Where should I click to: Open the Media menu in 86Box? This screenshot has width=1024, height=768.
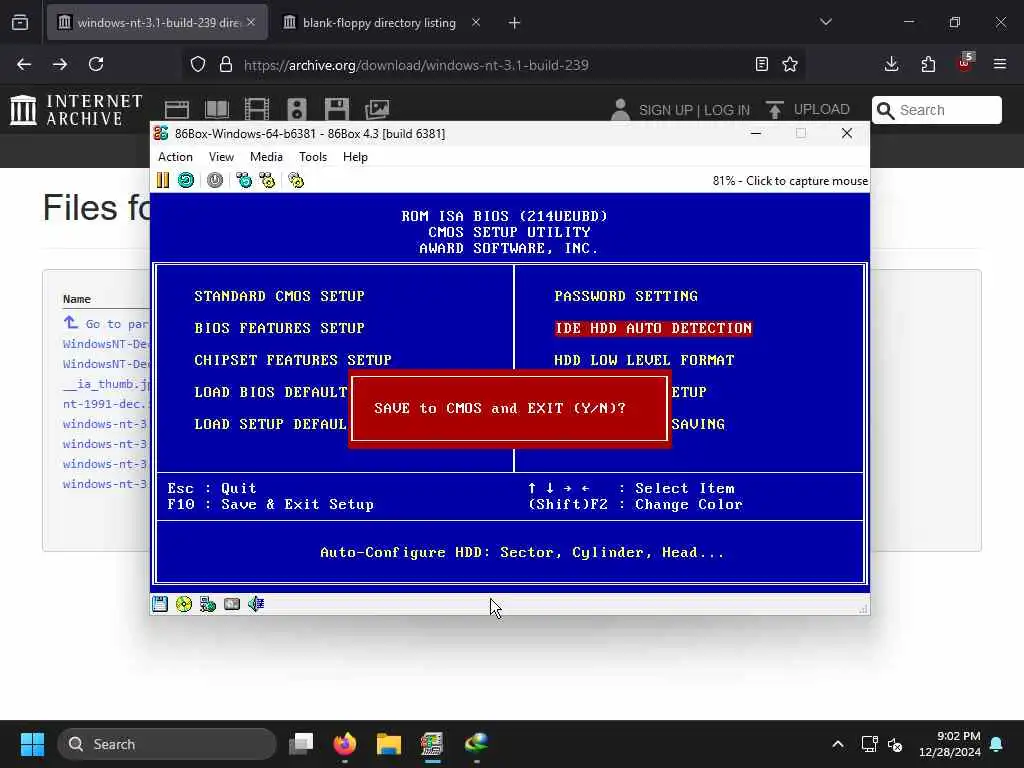coord(266,157)
